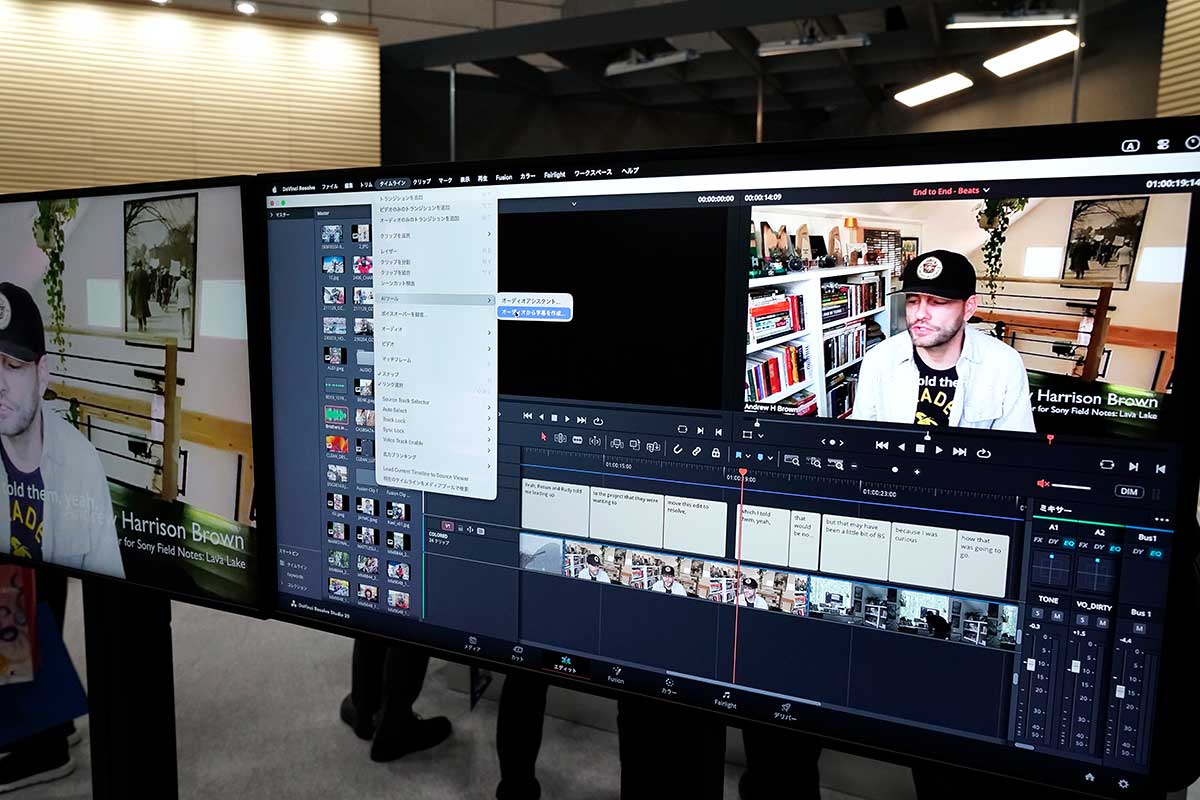Viewport: 1200px width, 800px height.
Task: Click the V1 track destination button
Action: 447,524
